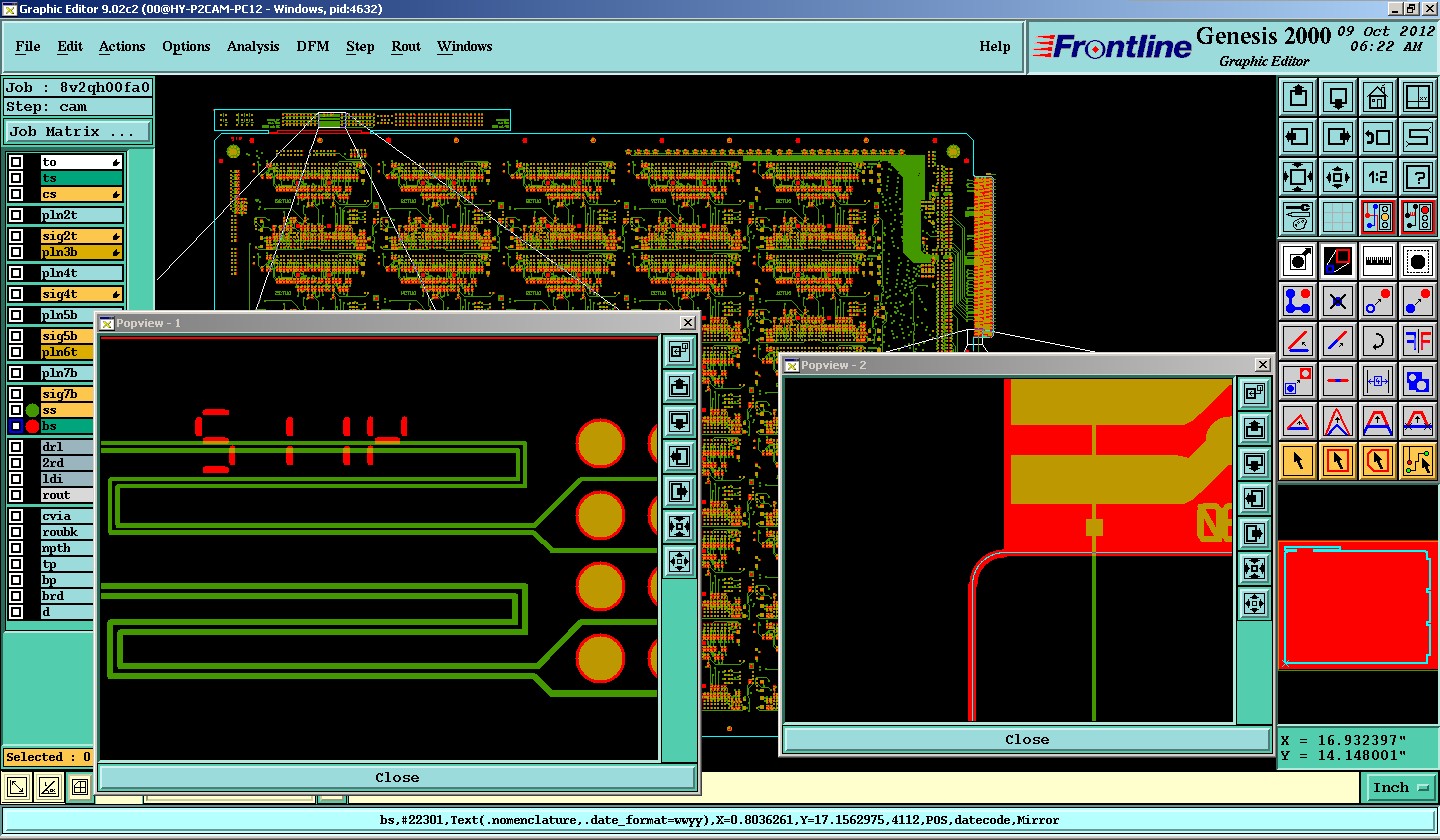Click the red color dot beside bs layer

pos(32,427)
